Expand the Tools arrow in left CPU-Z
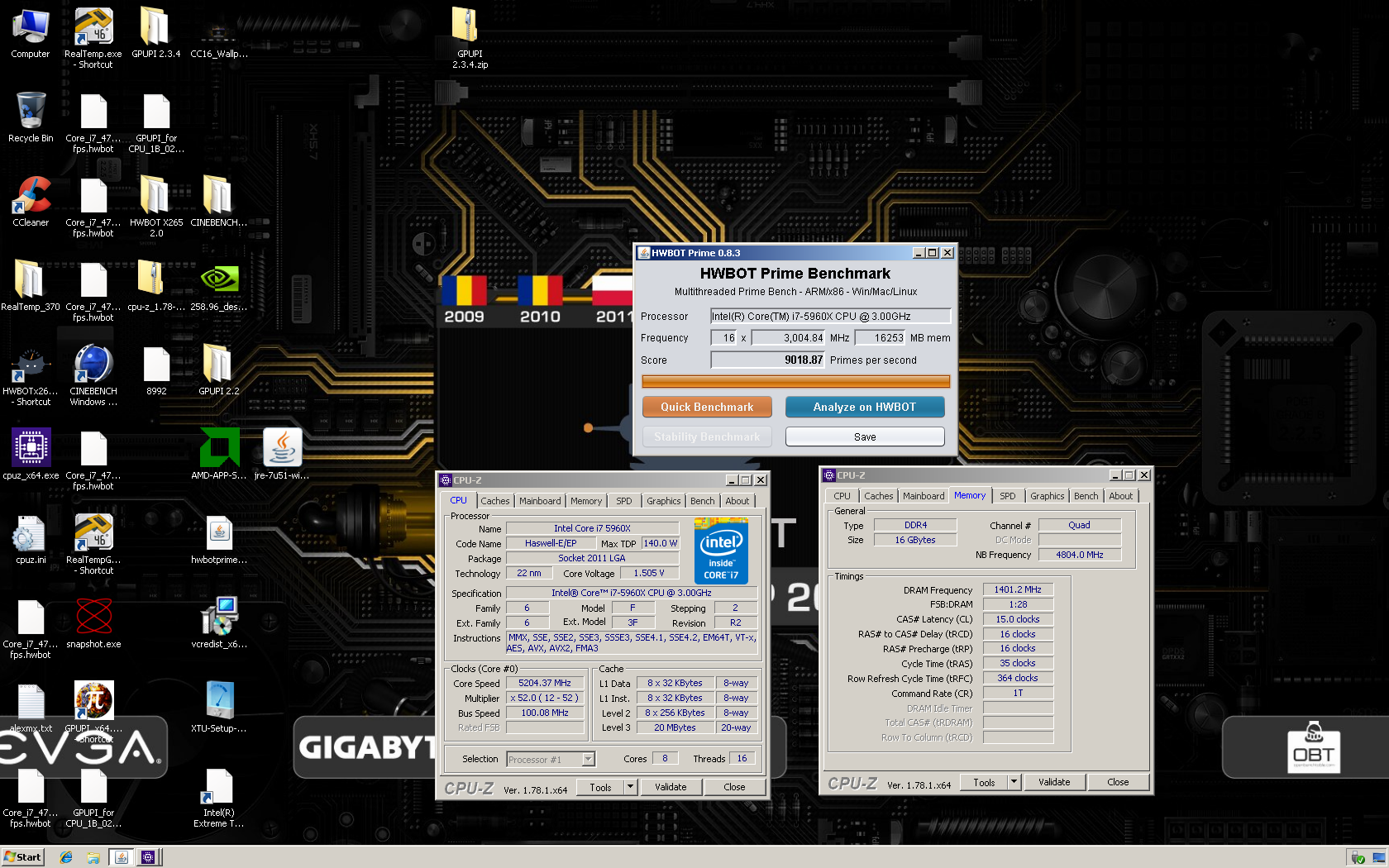This screenshot has width=1389, height=868. (x=631, y=787)
